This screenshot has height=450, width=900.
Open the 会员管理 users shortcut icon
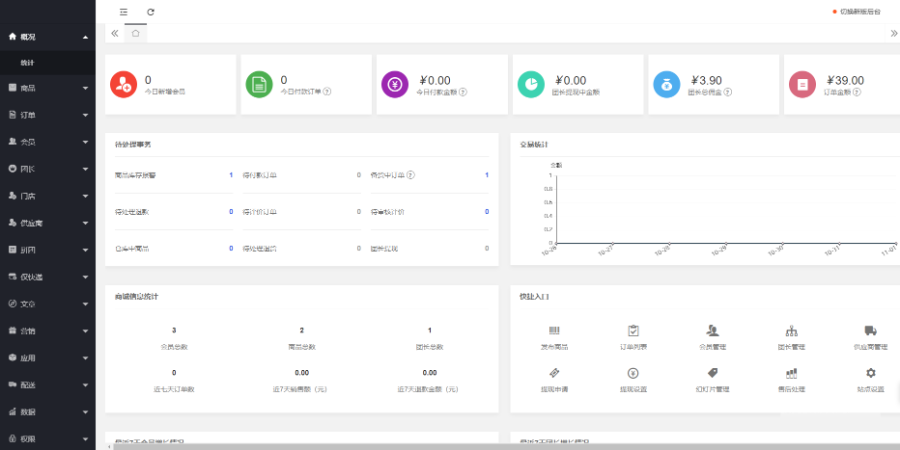[x=713, y=331]
